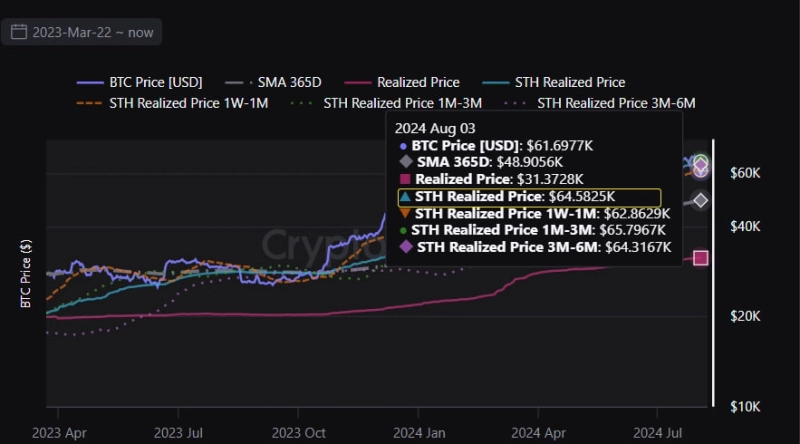
Task: Click the purple diamond icon for 3M-6M in tooltip
Action: tap(404, 246)
